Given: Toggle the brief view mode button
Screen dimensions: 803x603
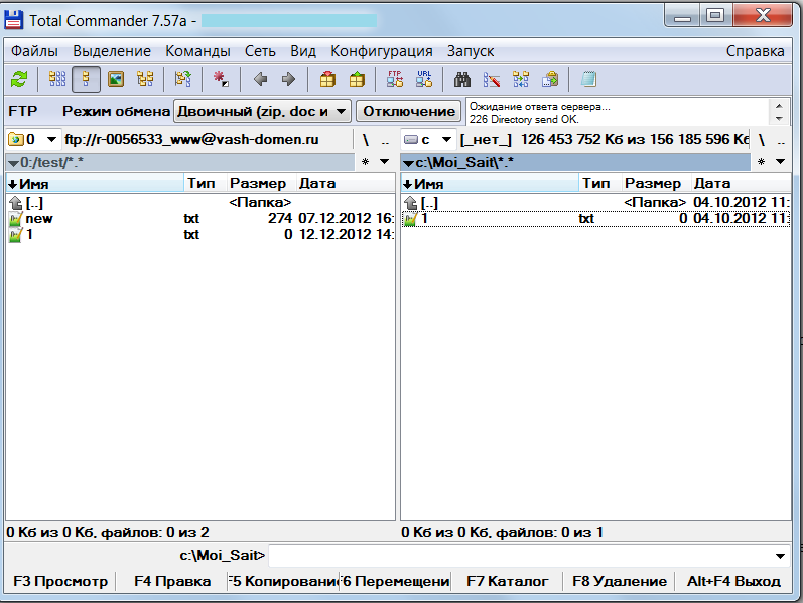Looking at the screenshot, I should click(57, 79).
